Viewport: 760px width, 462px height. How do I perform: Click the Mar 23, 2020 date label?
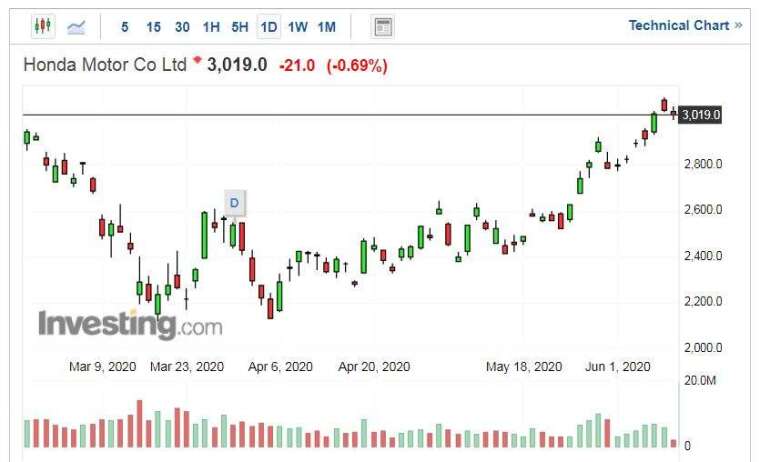(187, 366)
